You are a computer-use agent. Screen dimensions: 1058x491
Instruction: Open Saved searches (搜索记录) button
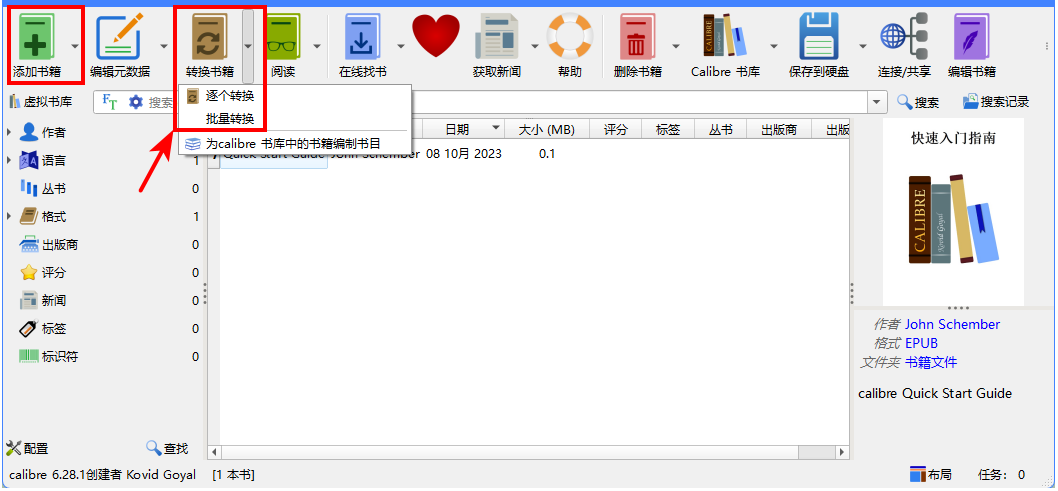click(x=996, y=102)
